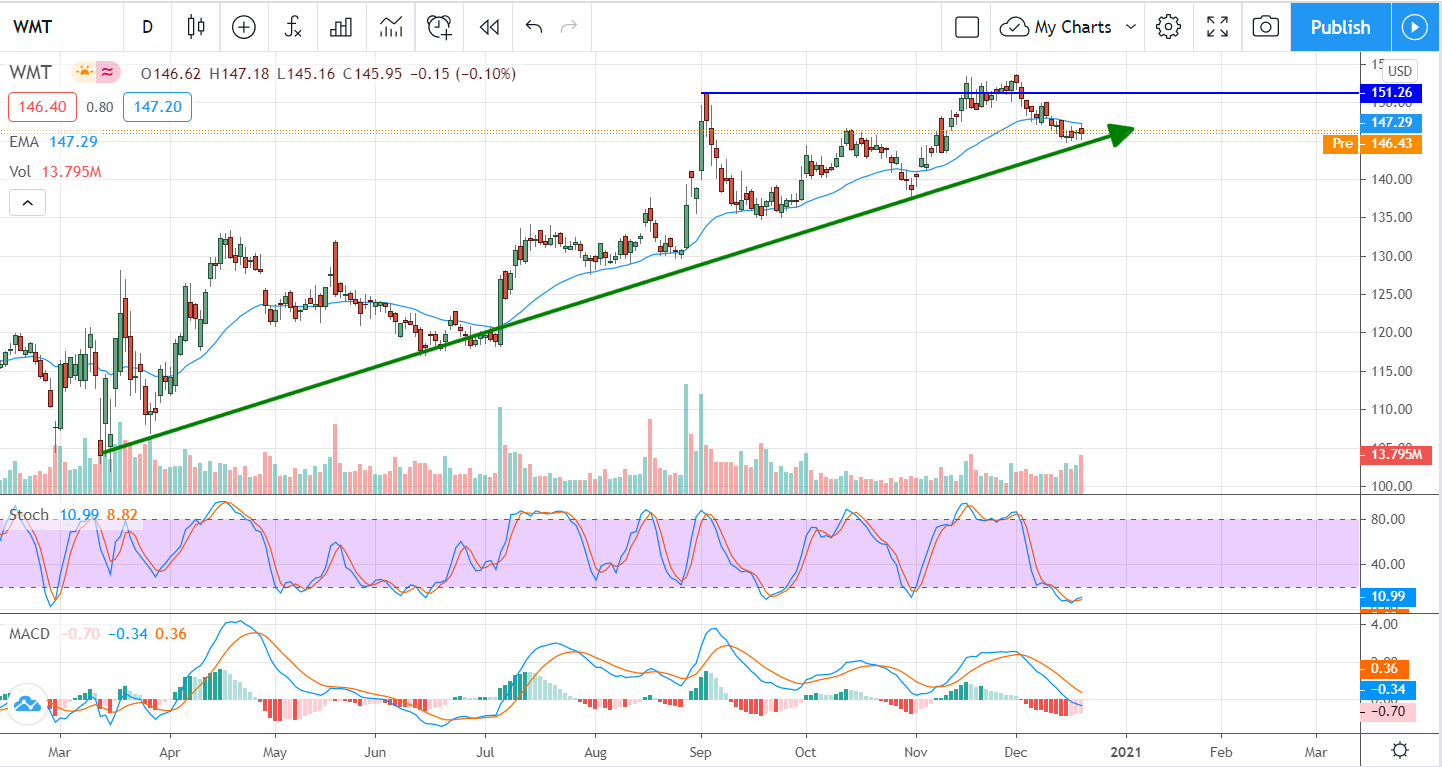Click the Jul label on the time axis
1442x767 pixels.
[487, 751]
